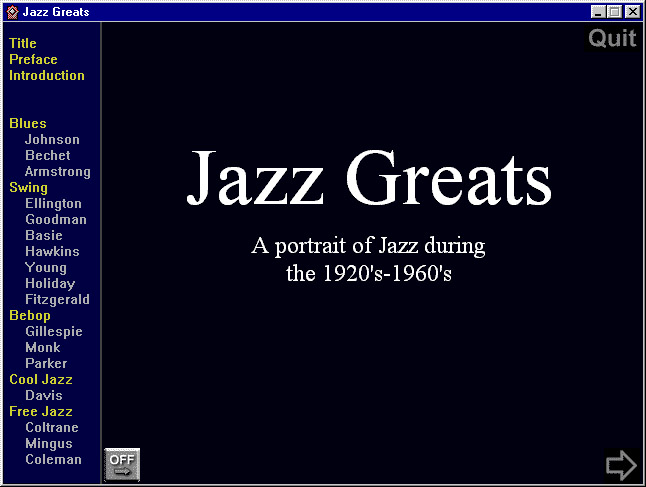The height and width of the screenshot is (487, 646).
Task: Open the Davis entry
Action: [x=44, y=396]
